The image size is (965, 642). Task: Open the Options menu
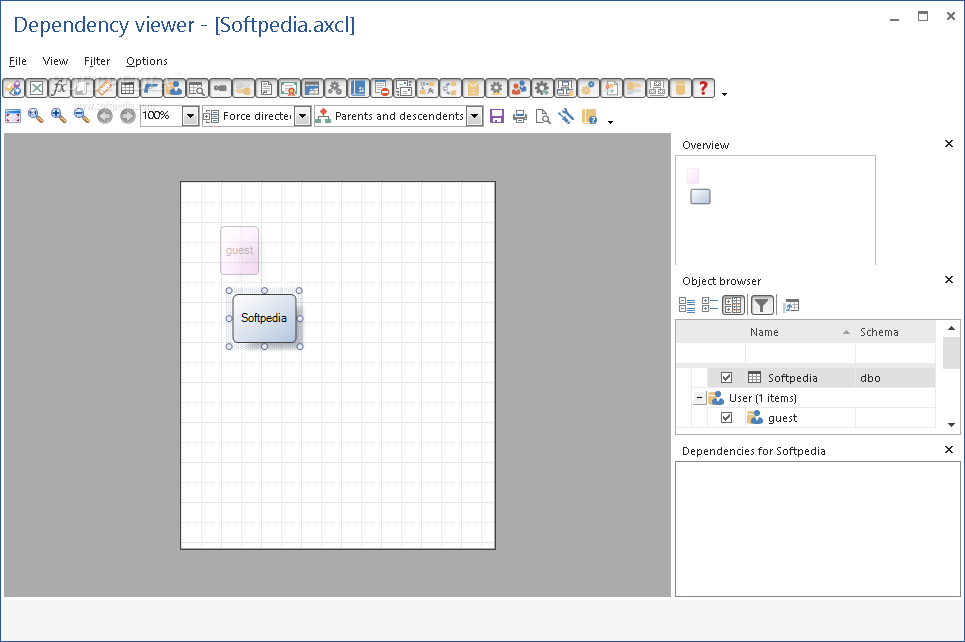(x=146, y=61)
